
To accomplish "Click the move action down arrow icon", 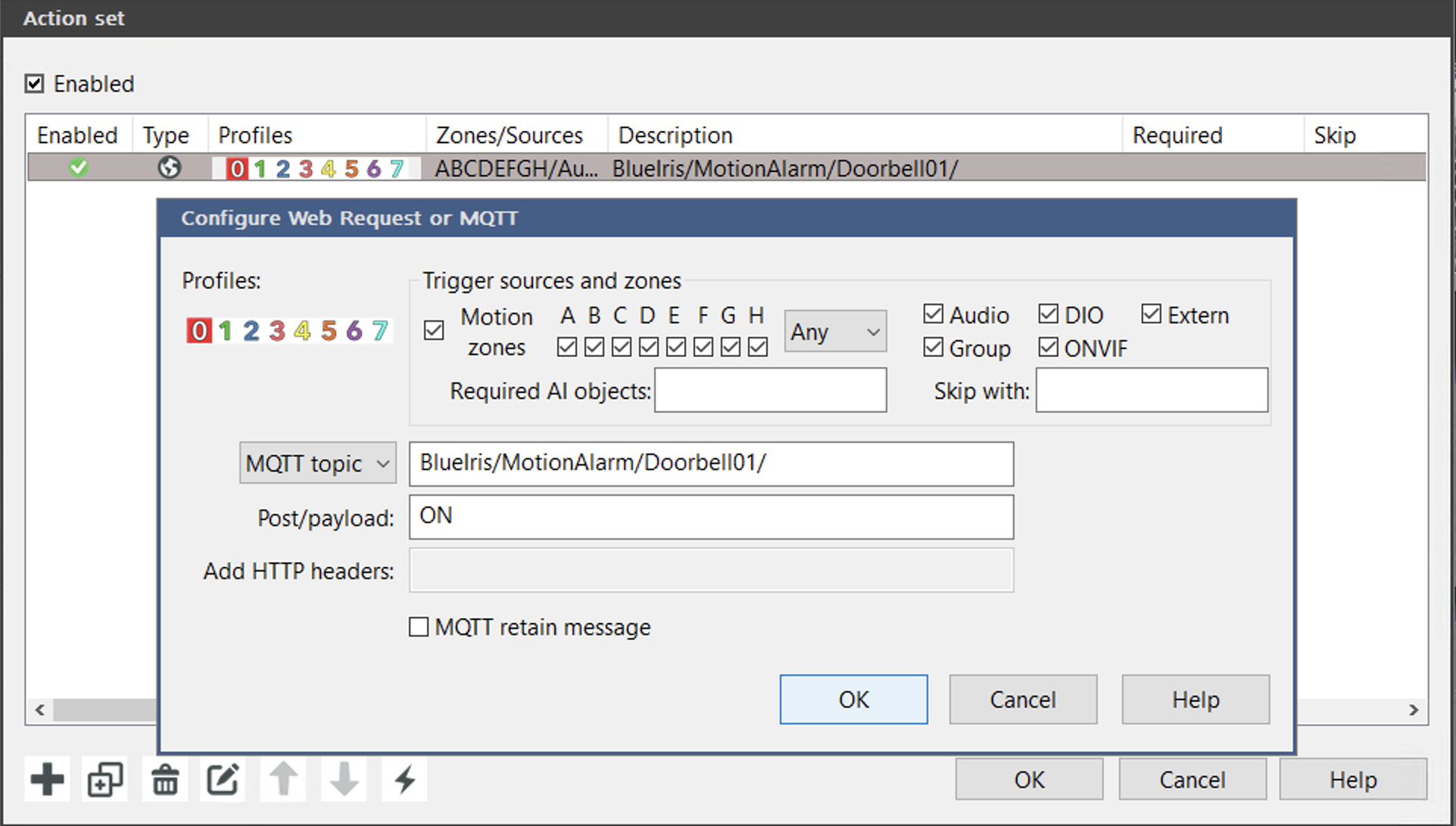I will (345, 779).
